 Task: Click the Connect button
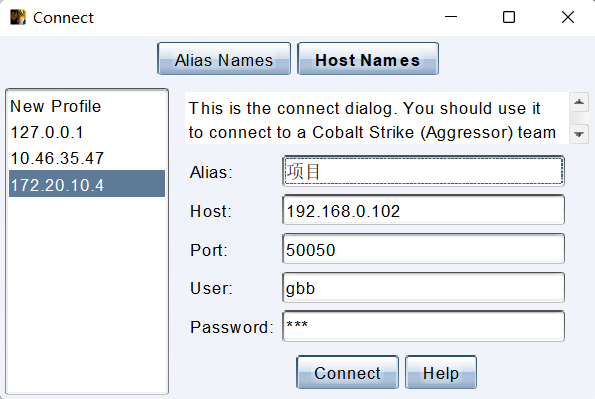click(347, 372)
